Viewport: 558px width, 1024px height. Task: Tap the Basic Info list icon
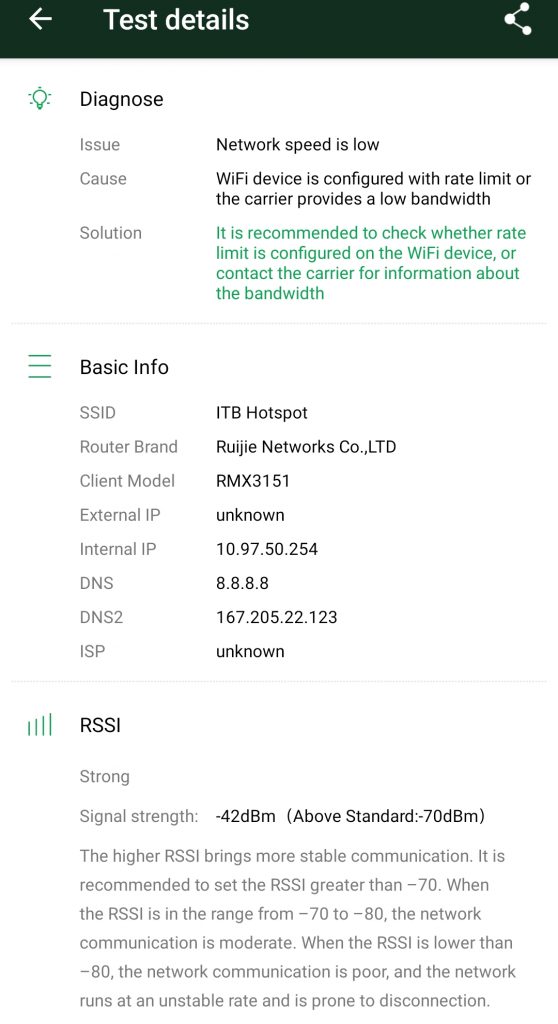[39, 366]
